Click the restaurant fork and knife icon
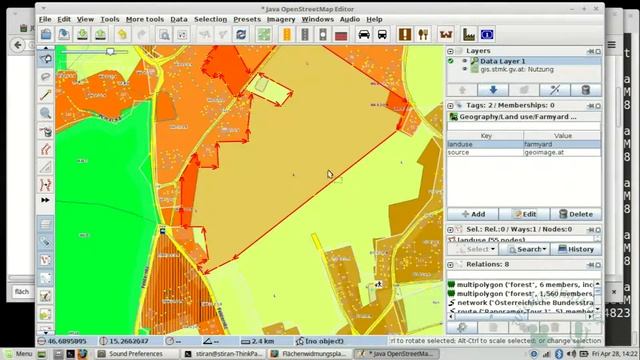The height and width of the screenshot is (360, 640). click(x=423, y=35)
